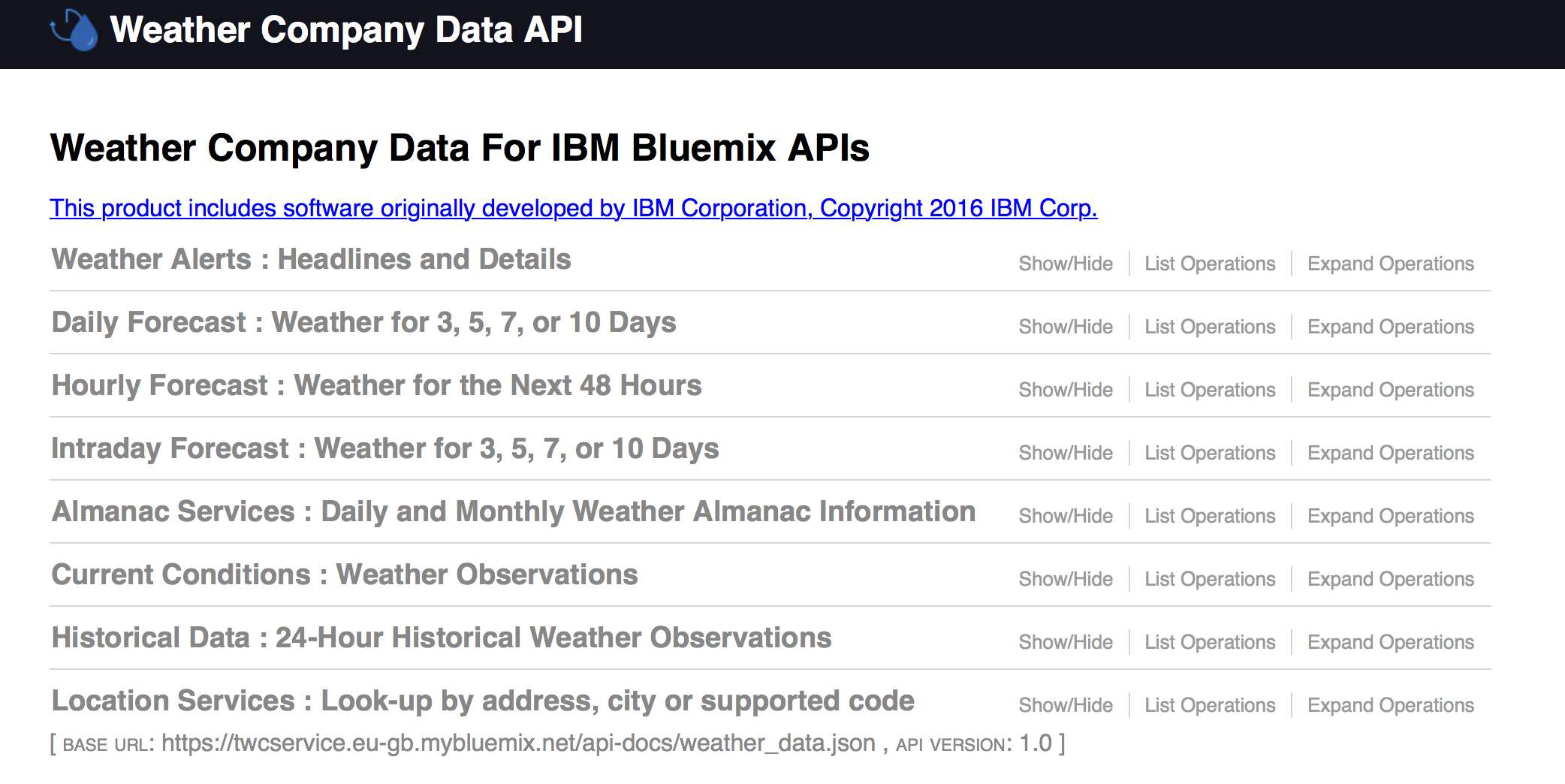Expand Operations for Location Services
Screen dimensions: 1565x784
pyautogui.click(x=1391, y=705)
